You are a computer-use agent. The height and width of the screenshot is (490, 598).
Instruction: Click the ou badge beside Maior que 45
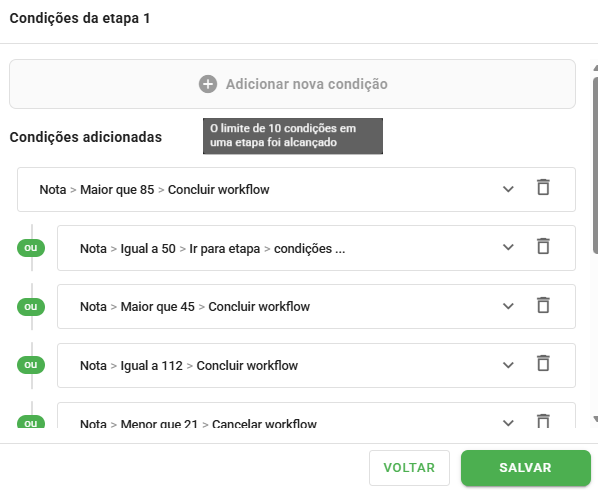click(31, 307)
